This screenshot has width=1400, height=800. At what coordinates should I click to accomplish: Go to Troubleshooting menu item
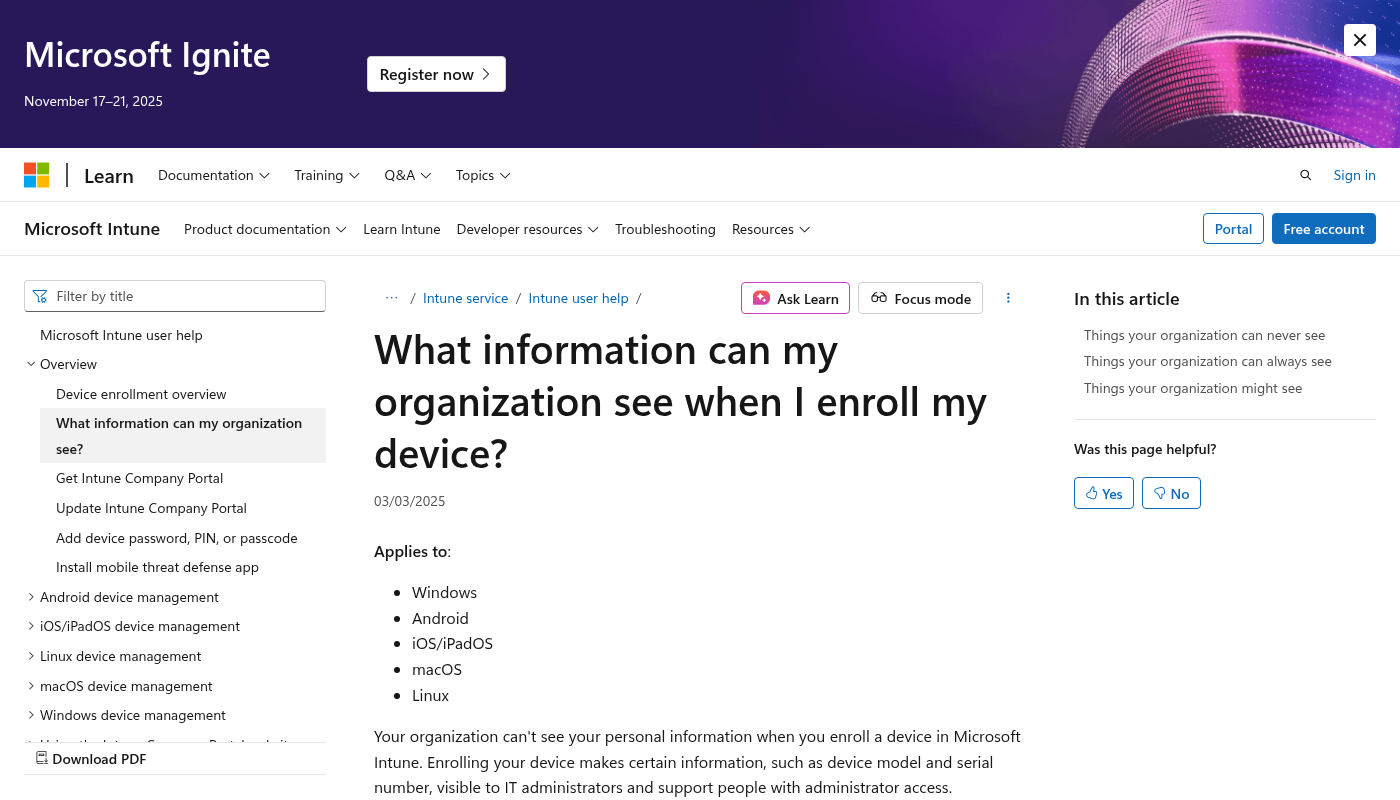tap(665, 229)
